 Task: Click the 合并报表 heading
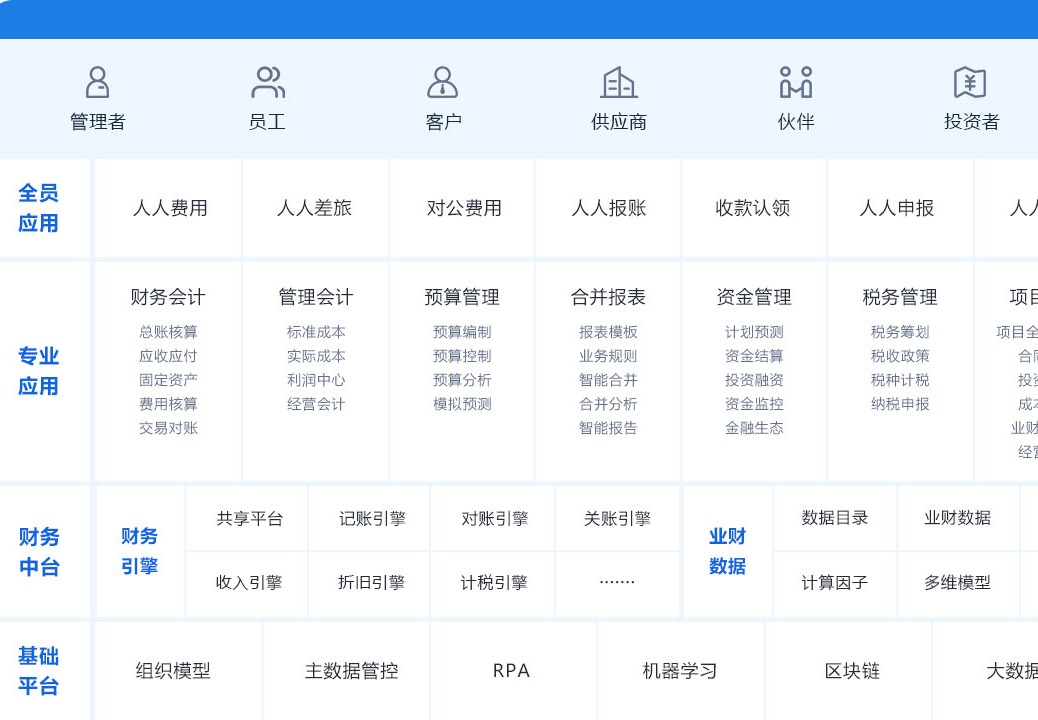point(608,296)
